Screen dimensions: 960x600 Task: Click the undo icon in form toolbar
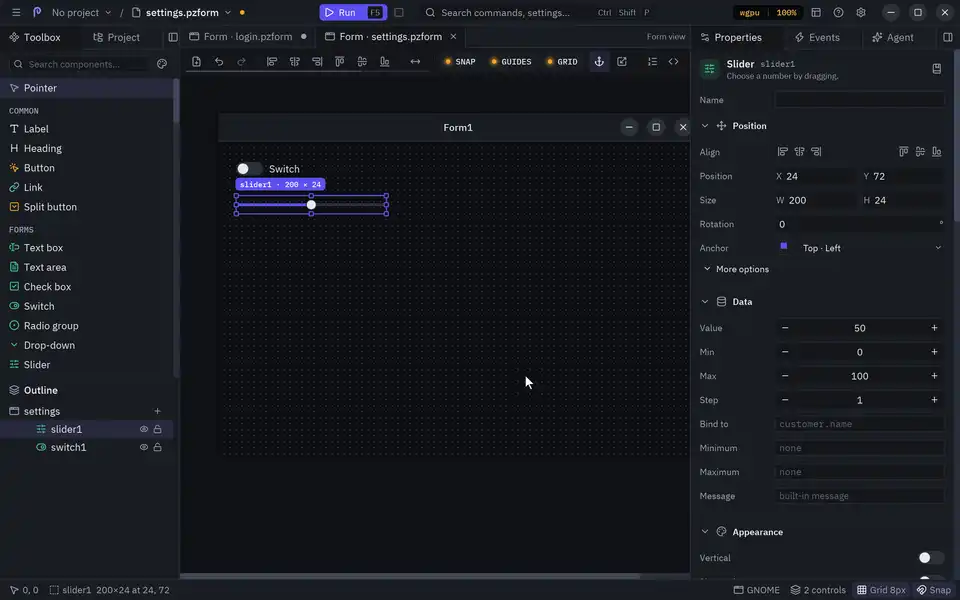[219, 61]
